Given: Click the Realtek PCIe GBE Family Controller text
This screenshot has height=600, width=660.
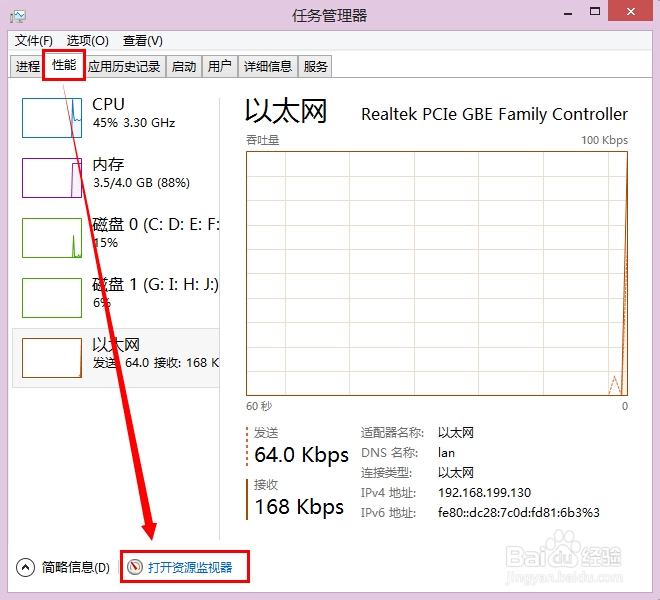Looking at the screenshot, I should tap(495, 114).
